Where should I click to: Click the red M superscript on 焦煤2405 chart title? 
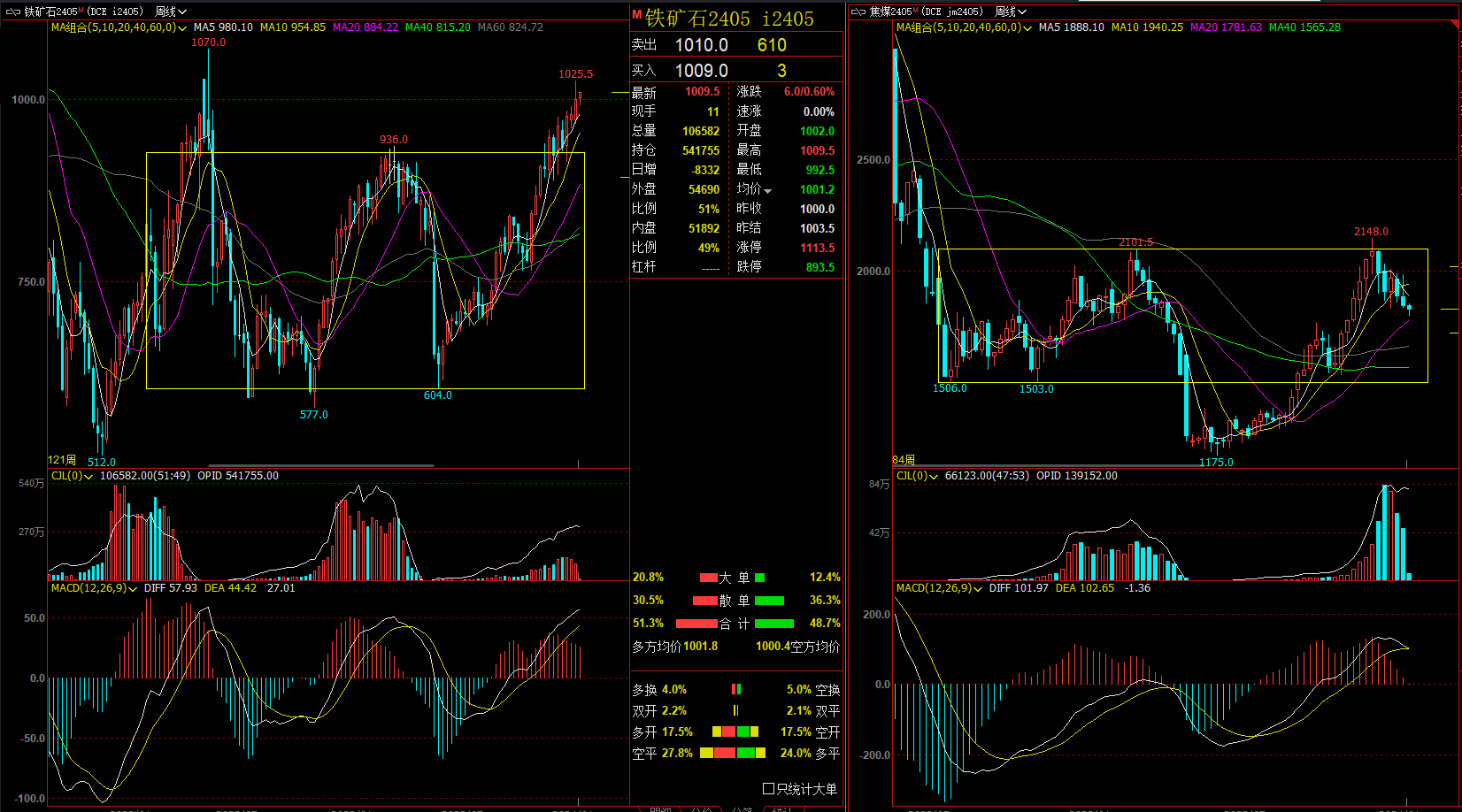pos(915,10)
